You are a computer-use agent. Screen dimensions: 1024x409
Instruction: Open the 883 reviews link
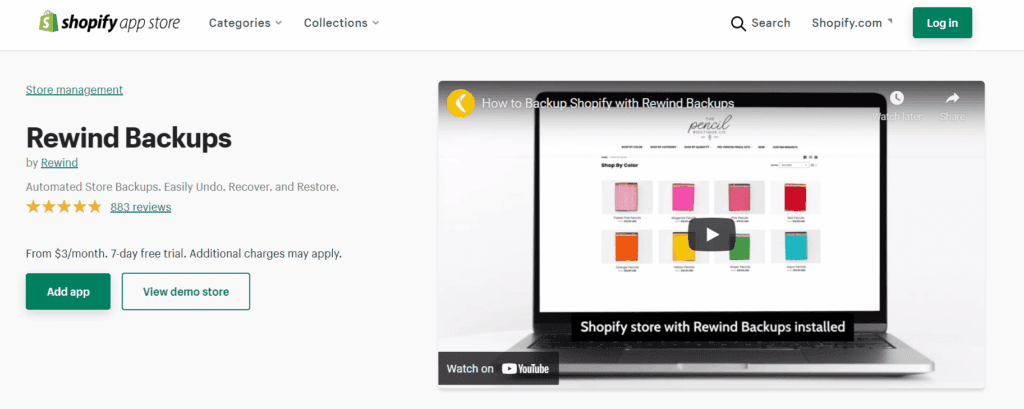pyautogui.click(x=140, y=207)
